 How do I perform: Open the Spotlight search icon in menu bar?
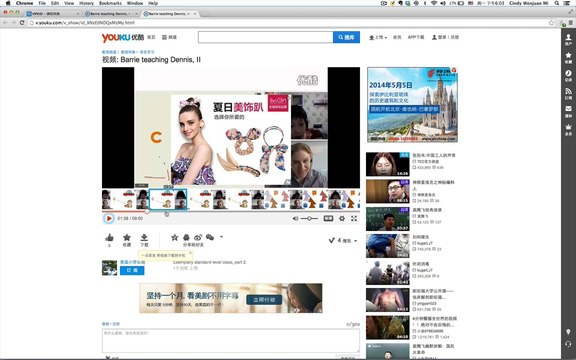pos(557,3)
